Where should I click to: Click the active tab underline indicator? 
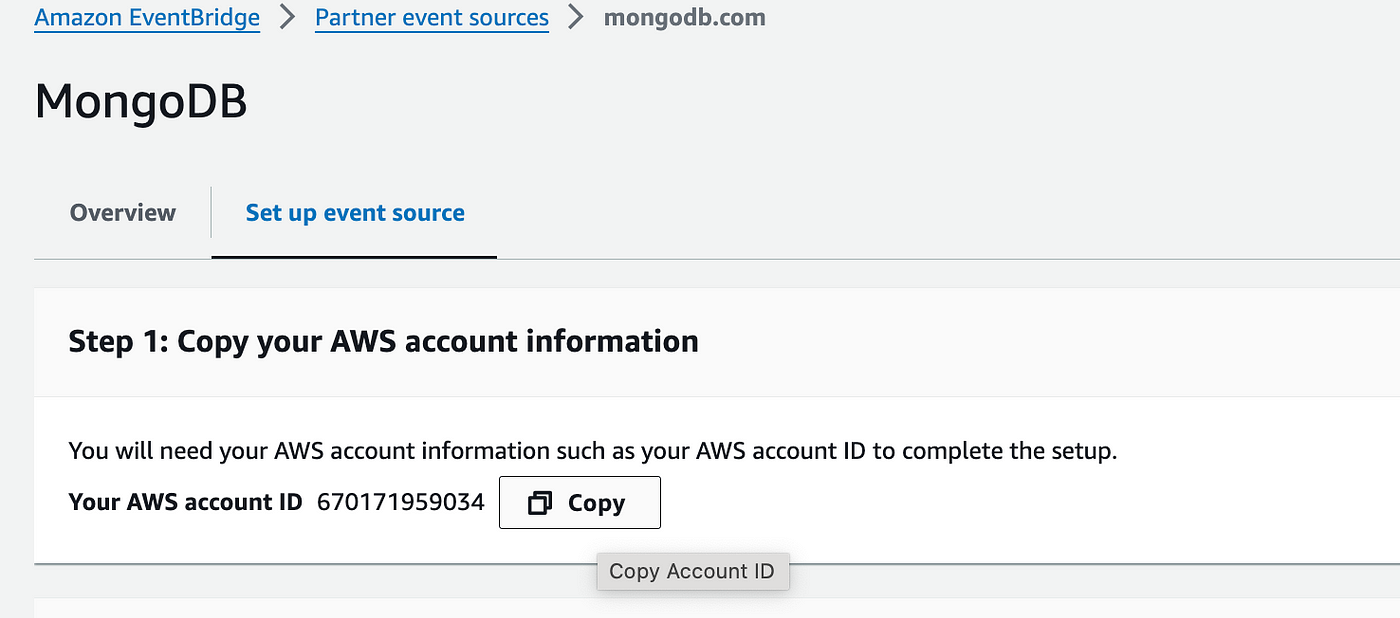click(x=354, y=257)
